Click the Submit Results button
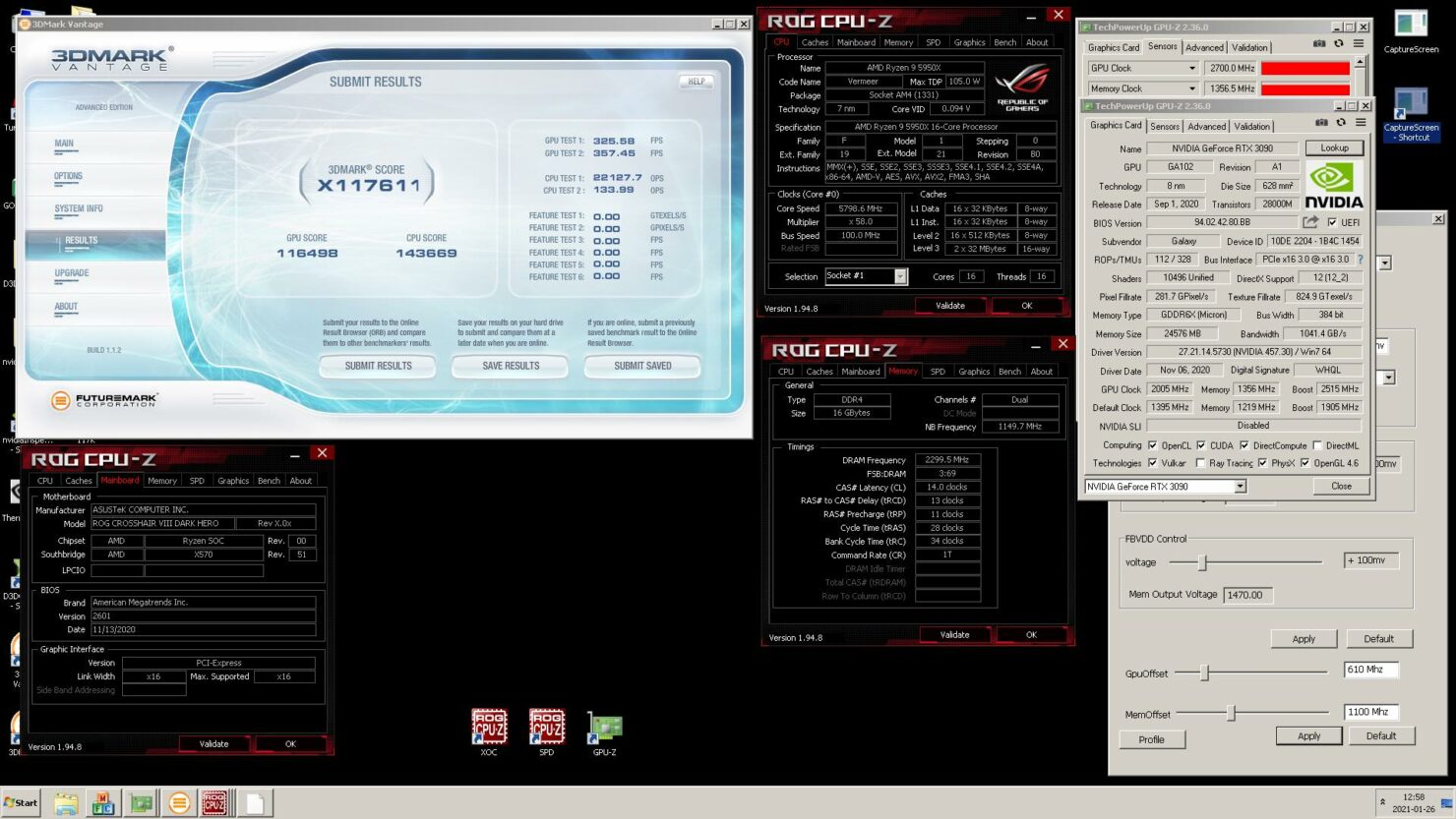 (x=379, y=366)
